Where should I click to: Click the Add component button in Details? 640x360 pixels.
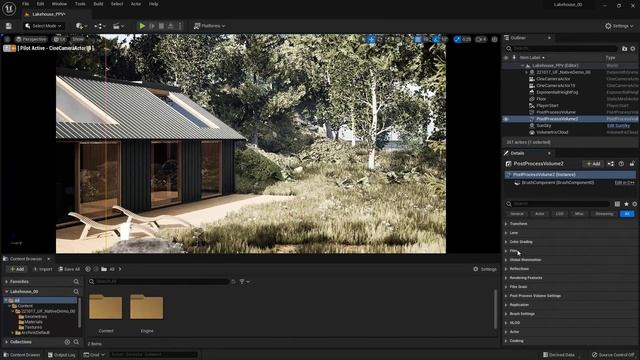pyautogui.click(x=593, y=164)
